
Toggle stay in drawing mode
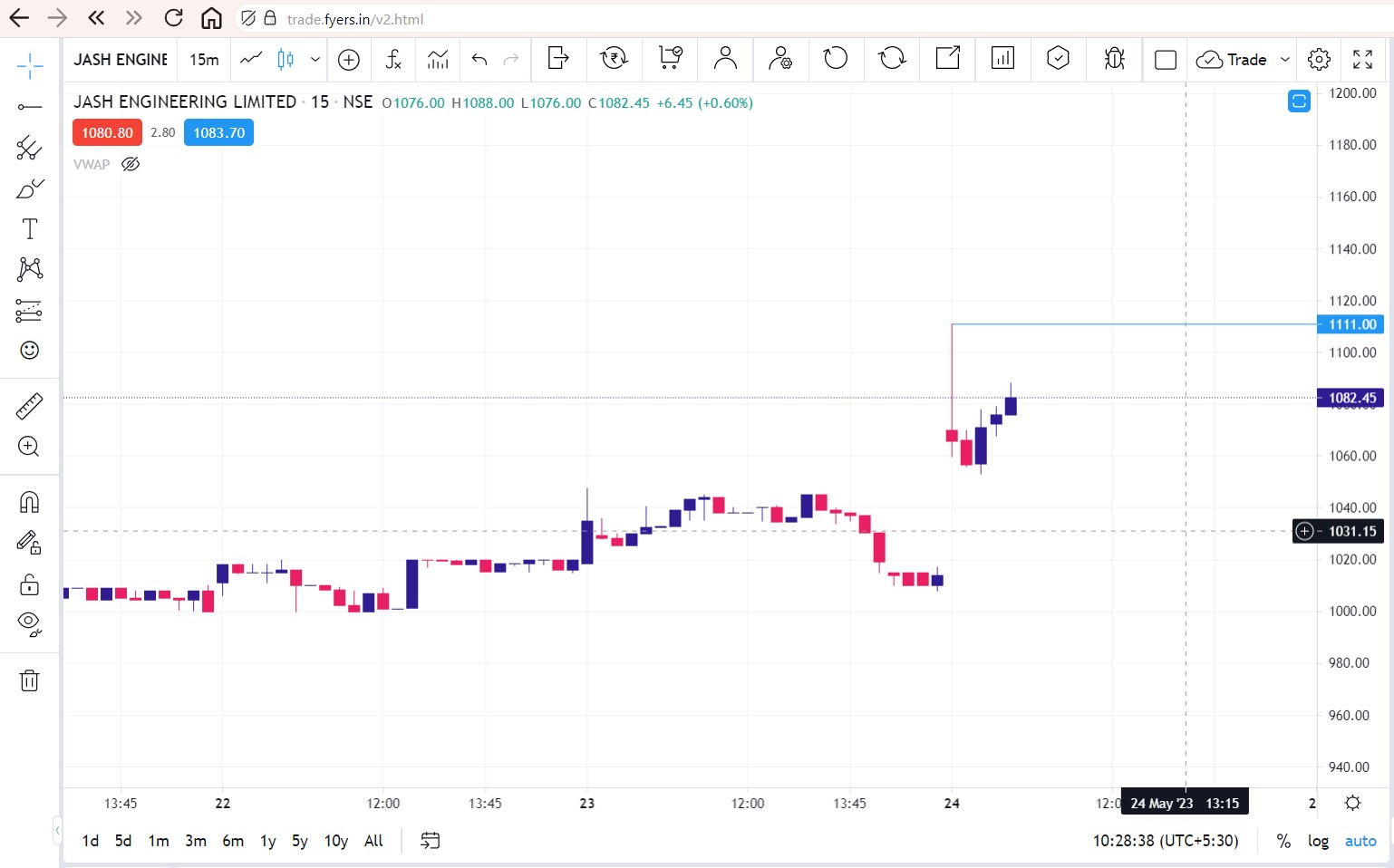click(30, 543)
